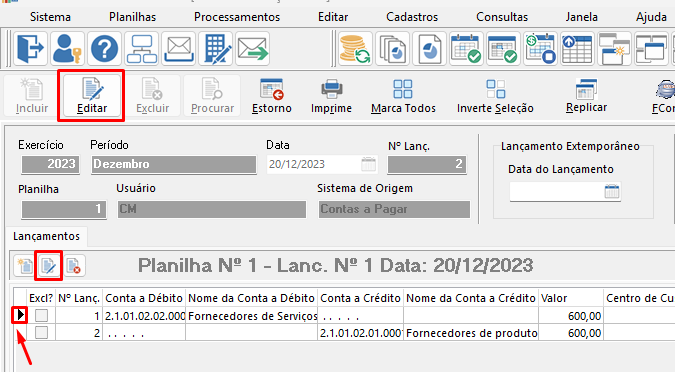Open the Consultas menu
Viewport: 675px width, 372px height.
pyautogui.click(x=502, y=17)
